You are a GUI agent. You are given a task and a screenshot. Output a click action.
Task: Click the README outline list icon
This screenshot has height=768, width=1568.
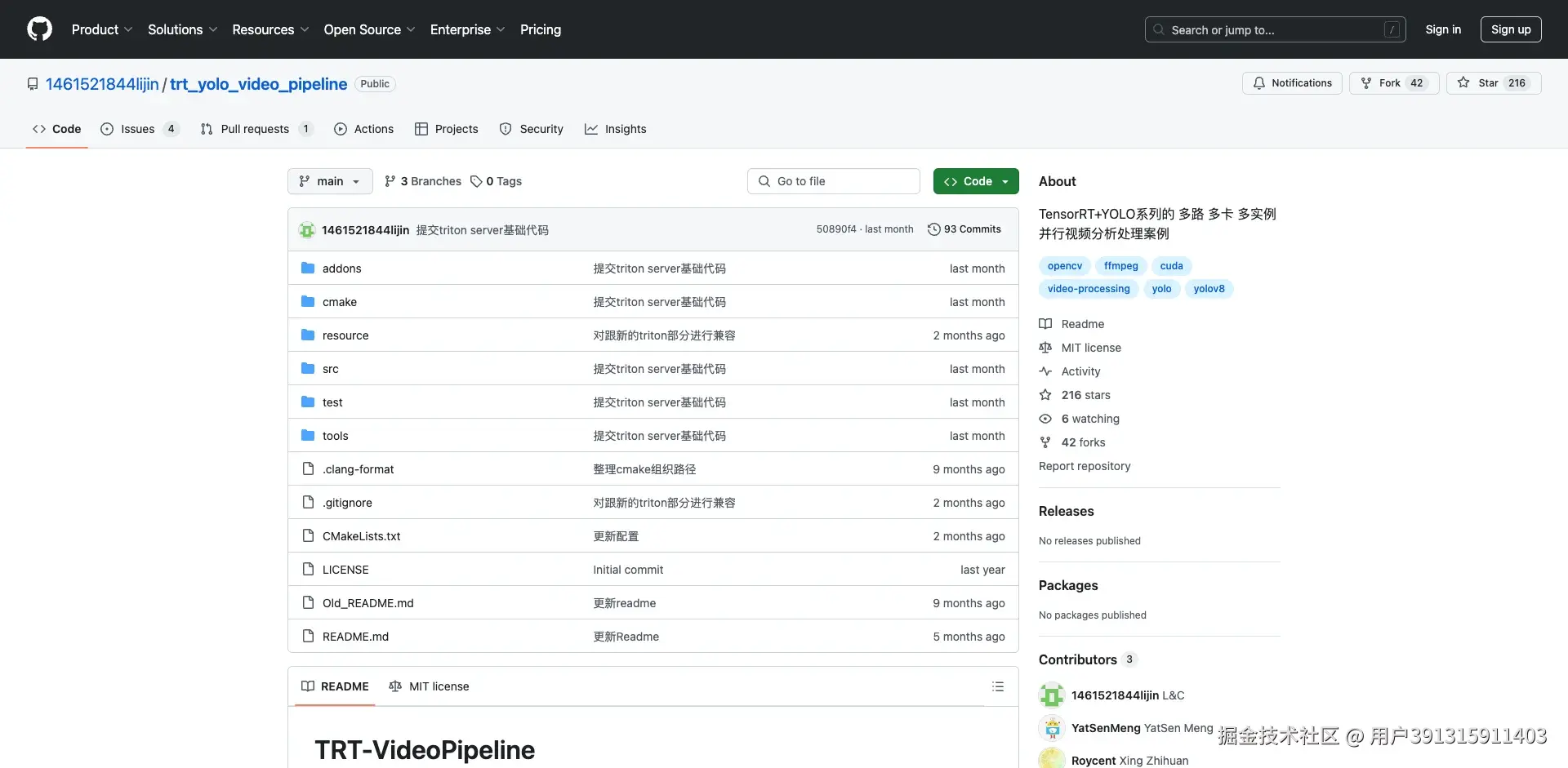[998, 686]
